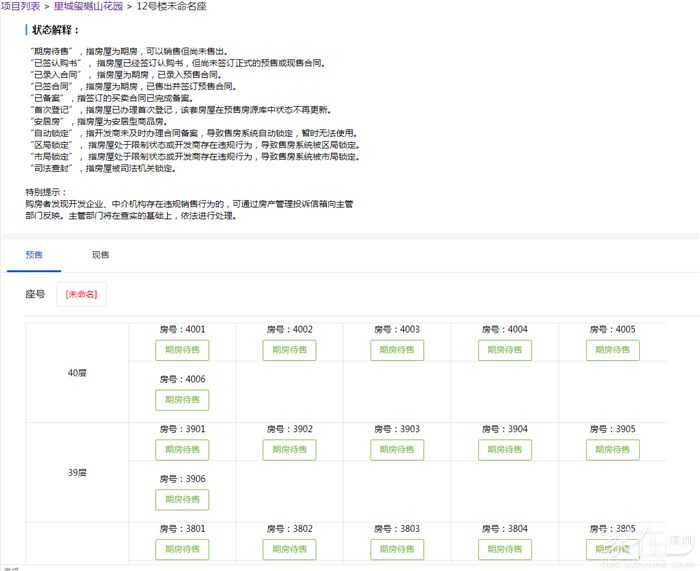Click 期房待售 button for room 4001
This screenshot has height=571, width=700.
182,350
